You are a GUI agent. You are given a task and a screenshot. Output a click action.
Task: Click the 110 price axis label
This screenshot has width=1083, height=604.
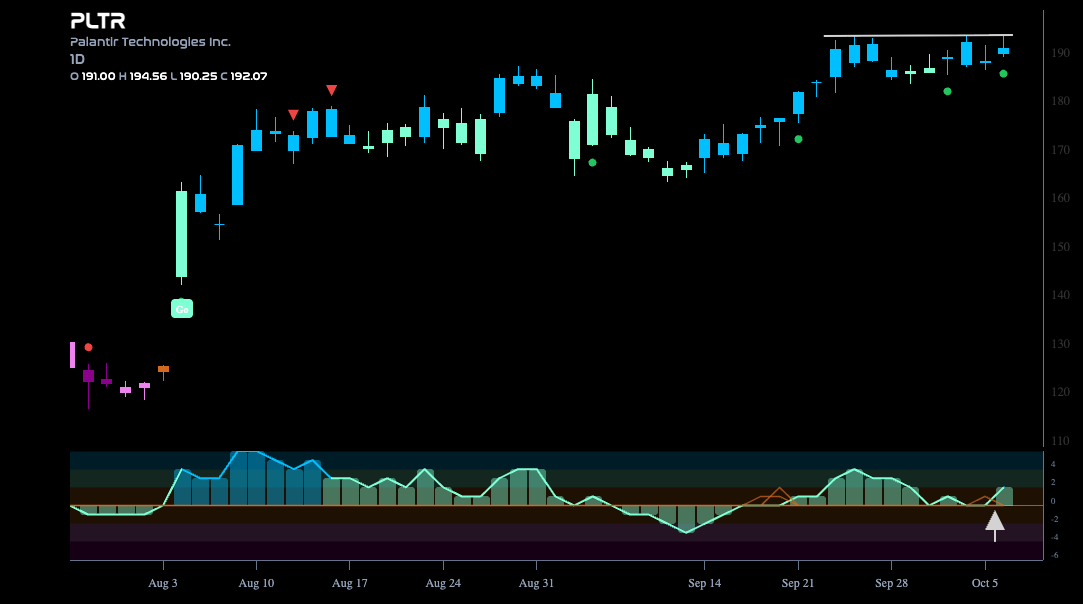pyautogui.click(x=1060, y=440)
